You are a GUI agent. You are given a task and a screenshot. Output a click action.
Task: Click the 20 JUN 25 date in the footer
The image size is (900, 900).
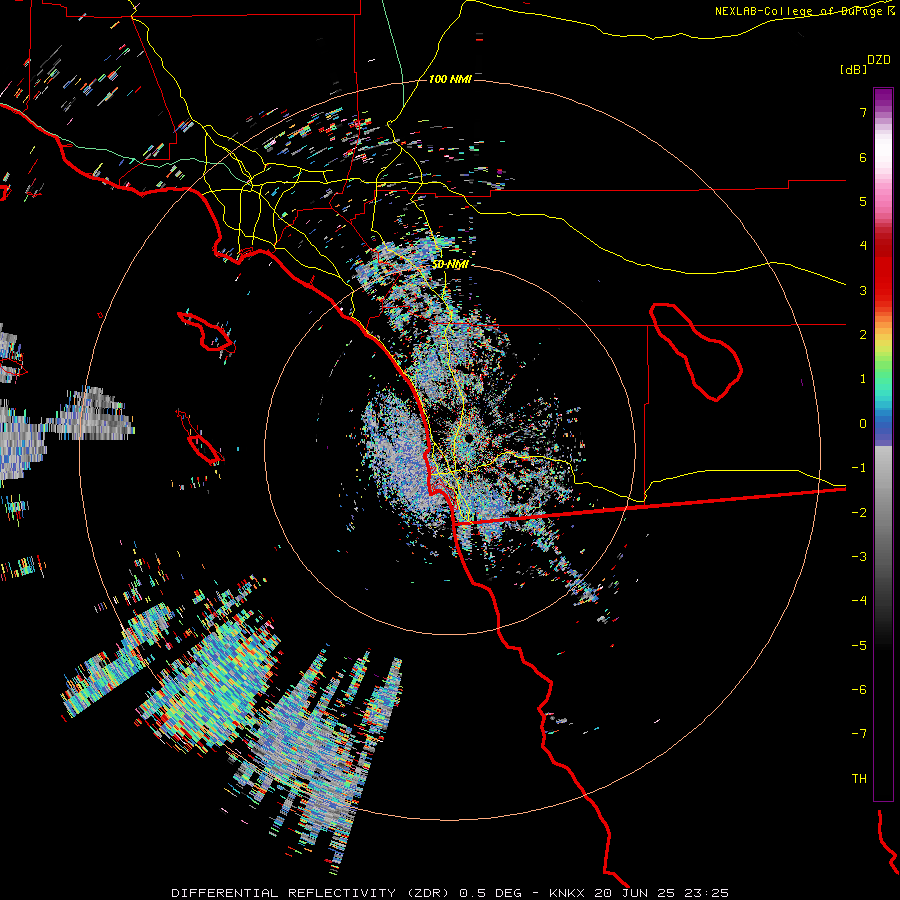pyautogui.click(x=634, y=893)
